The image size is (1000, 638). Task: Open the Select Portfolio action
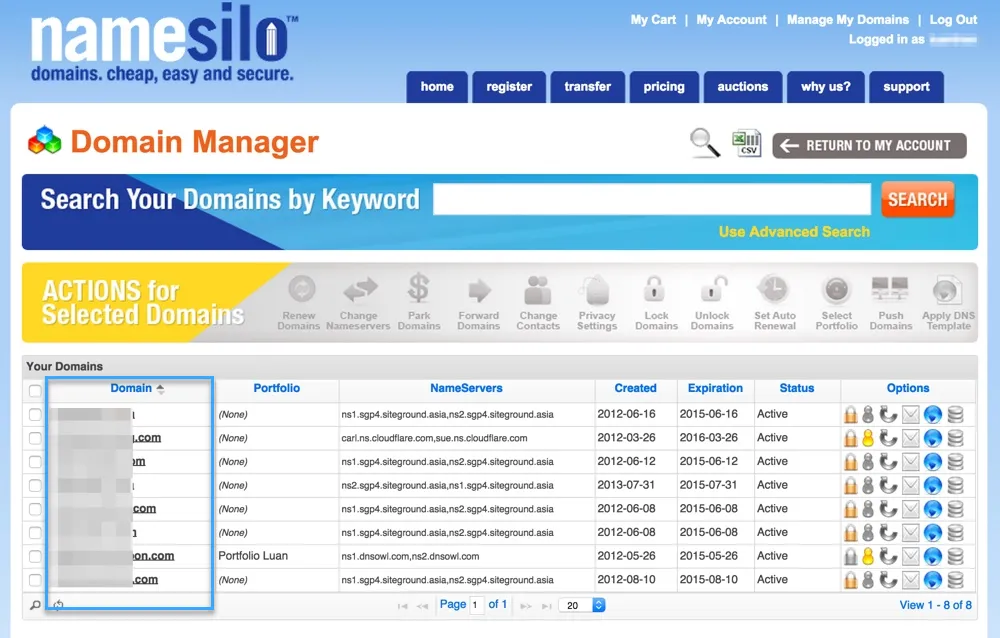coord(836,290)
